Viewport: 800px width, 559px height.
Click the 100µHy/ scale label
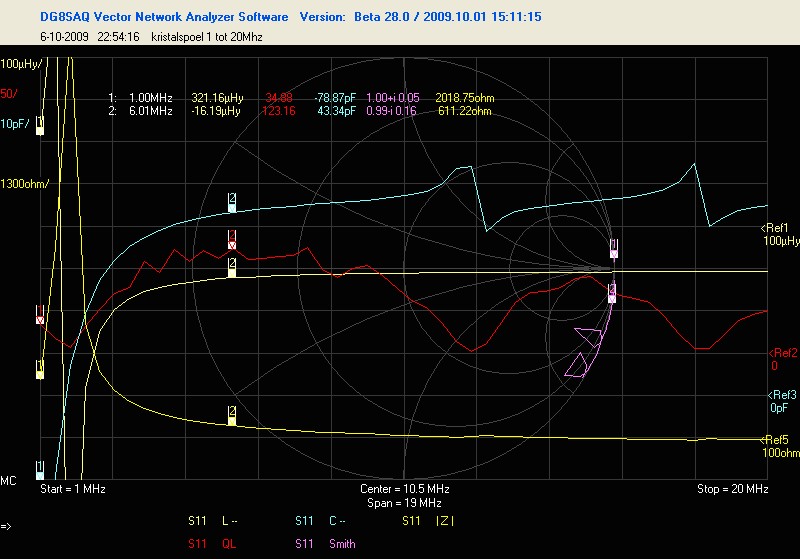click(21, 64)
